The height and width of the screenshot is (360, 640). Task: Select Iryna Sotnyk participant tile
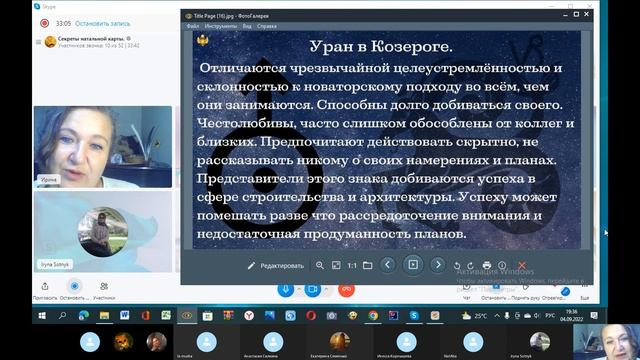[103, 231]
